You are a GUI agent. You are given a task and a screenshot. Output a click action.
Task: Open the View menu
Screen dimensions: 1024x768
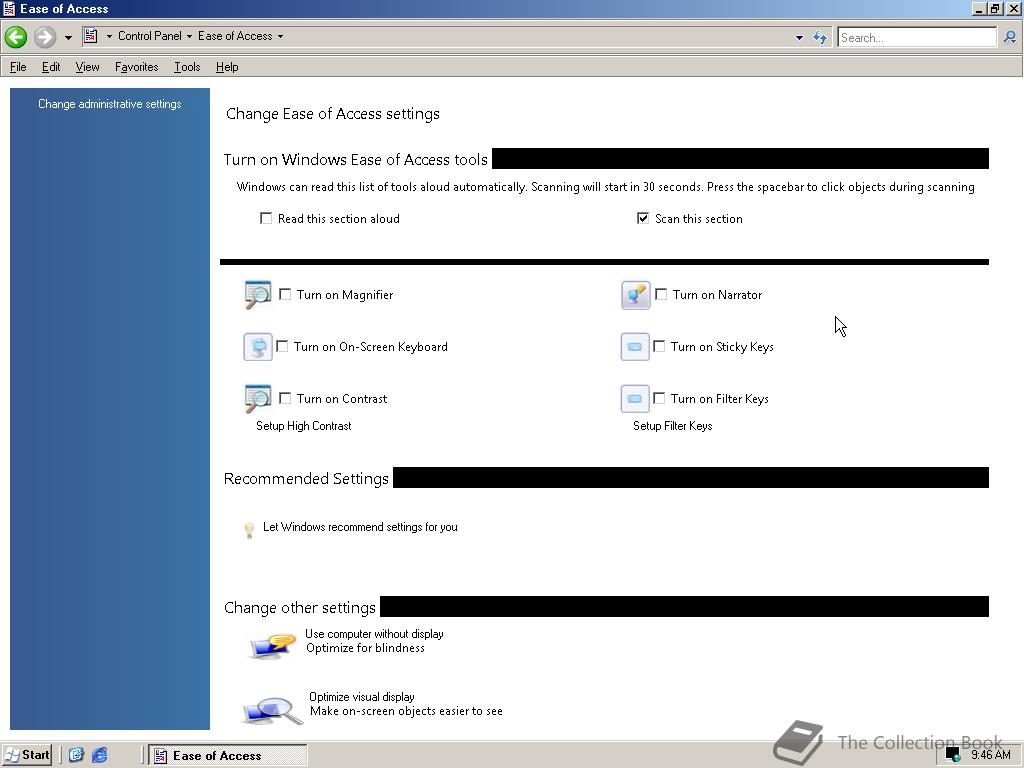point(88,67)
